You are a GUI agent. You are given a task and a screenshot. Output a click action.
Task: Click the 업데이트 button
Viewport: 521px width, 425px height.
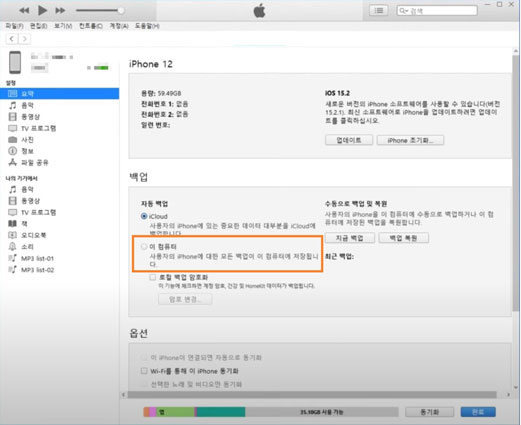[349, 140]
